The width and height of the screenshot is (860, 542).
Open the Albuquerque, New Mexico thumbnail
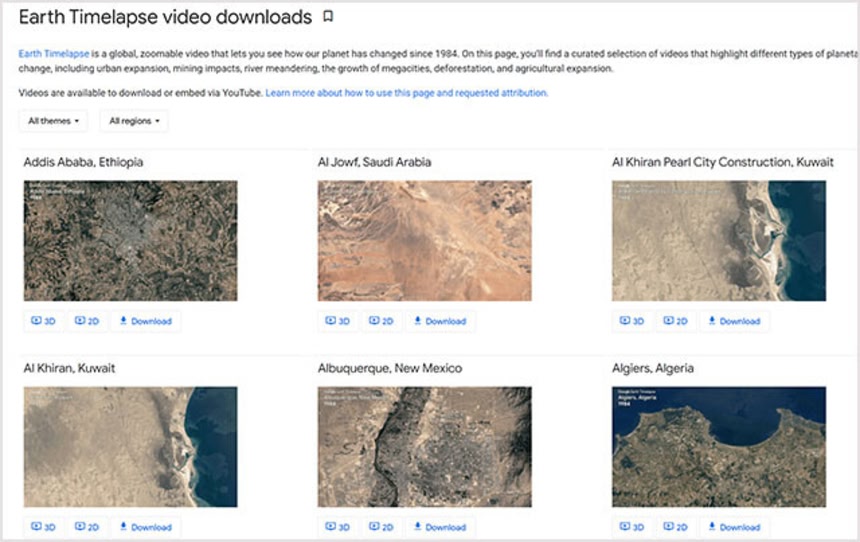[x=424, y=447]
